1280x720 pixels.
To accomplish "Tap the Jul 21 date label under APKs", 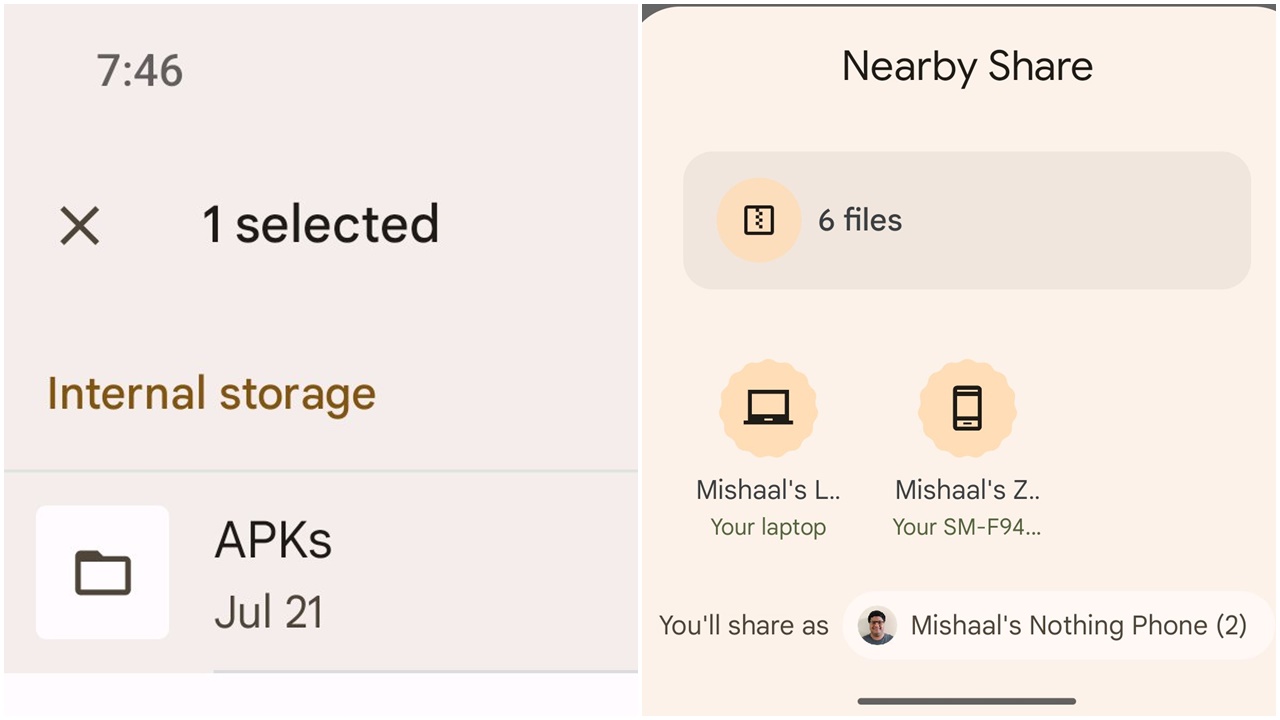I will [x=269, y=611].
